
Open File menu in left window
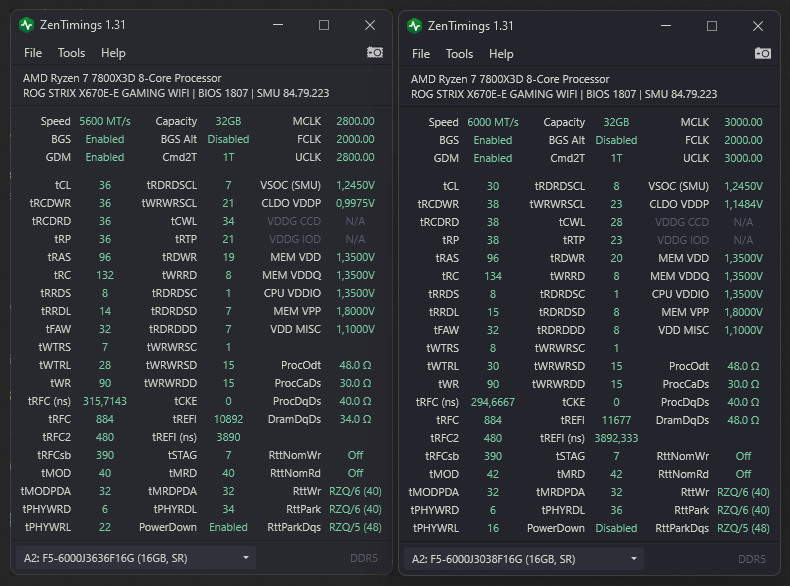click(x=33, y=53)
